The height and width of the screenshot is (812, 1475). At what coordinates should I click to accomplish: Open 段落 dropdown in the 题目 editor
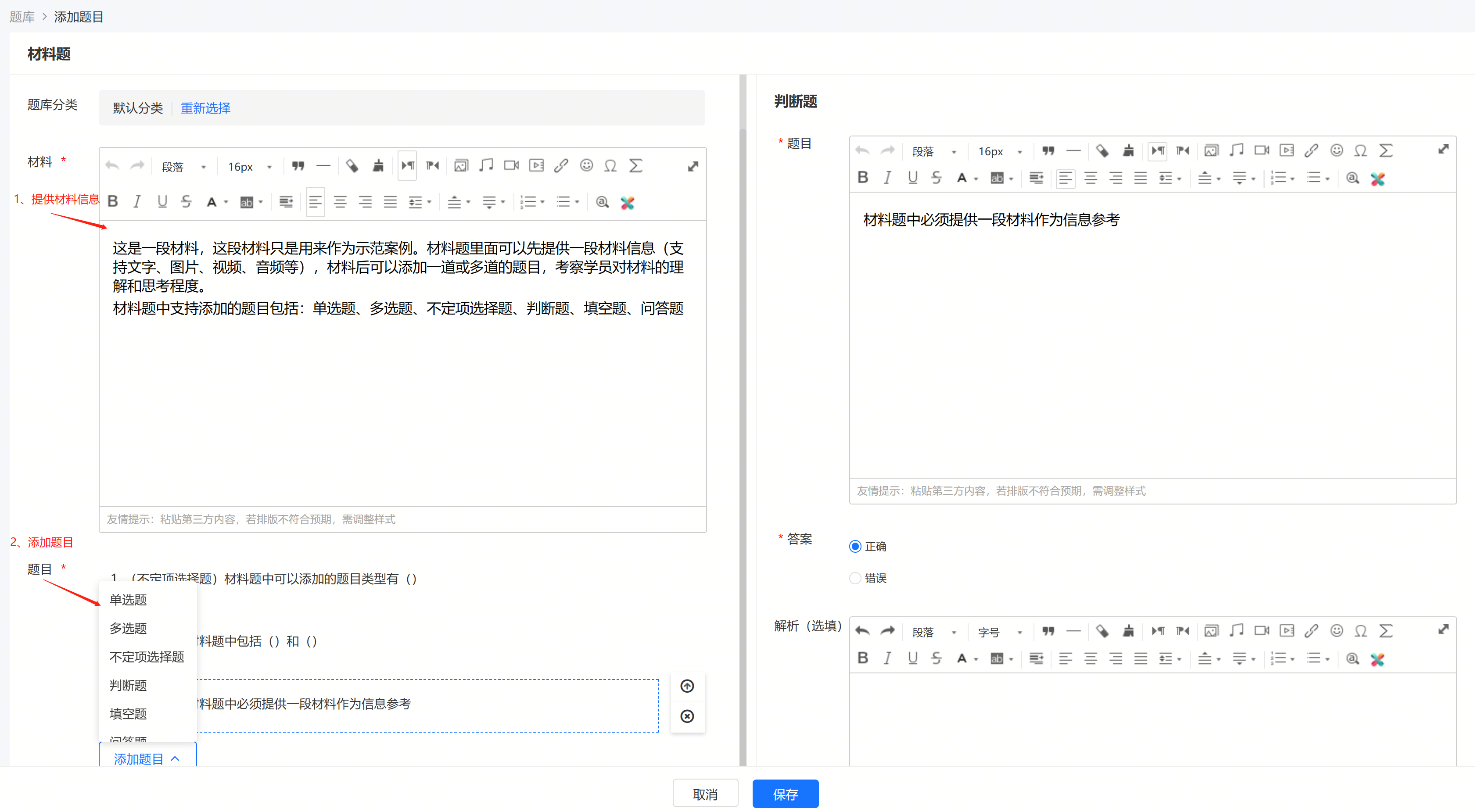934,152
